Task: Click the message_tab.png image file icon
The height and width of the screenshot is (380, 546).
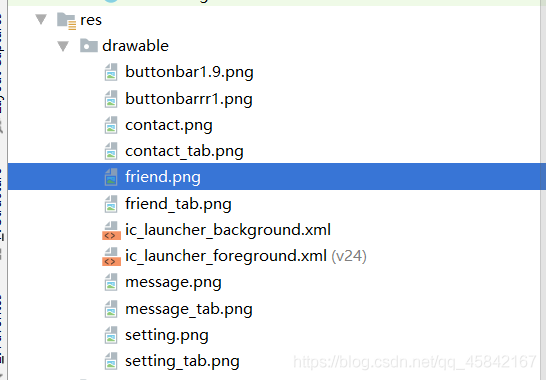Action: 111,309
